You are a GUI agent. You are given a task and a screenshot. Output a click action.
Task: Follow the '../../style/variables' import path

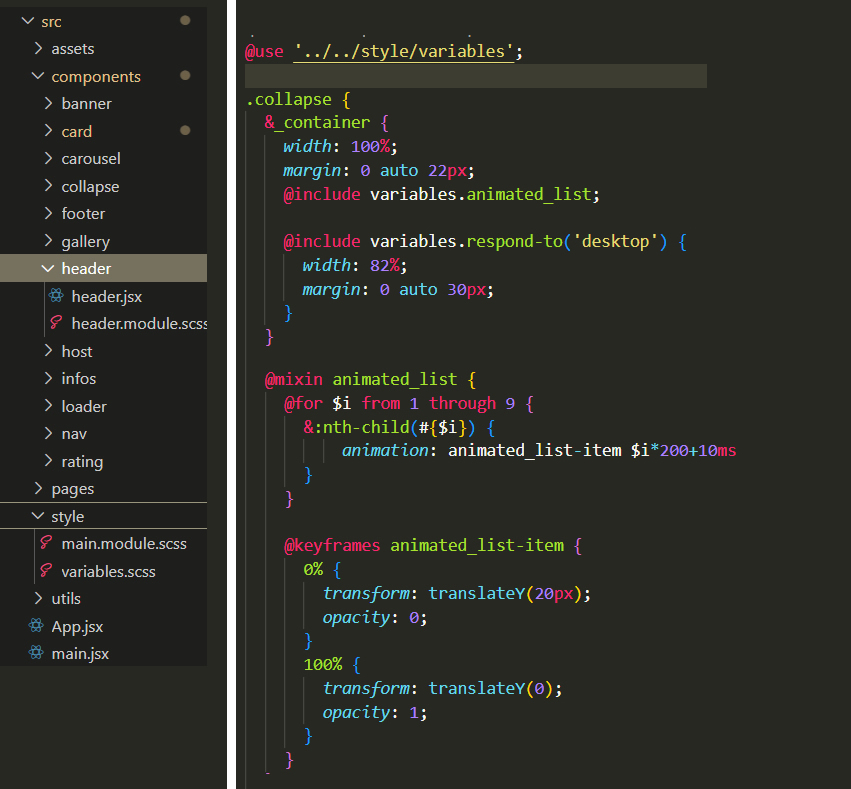pyautogui.click(x=404, y=51)
